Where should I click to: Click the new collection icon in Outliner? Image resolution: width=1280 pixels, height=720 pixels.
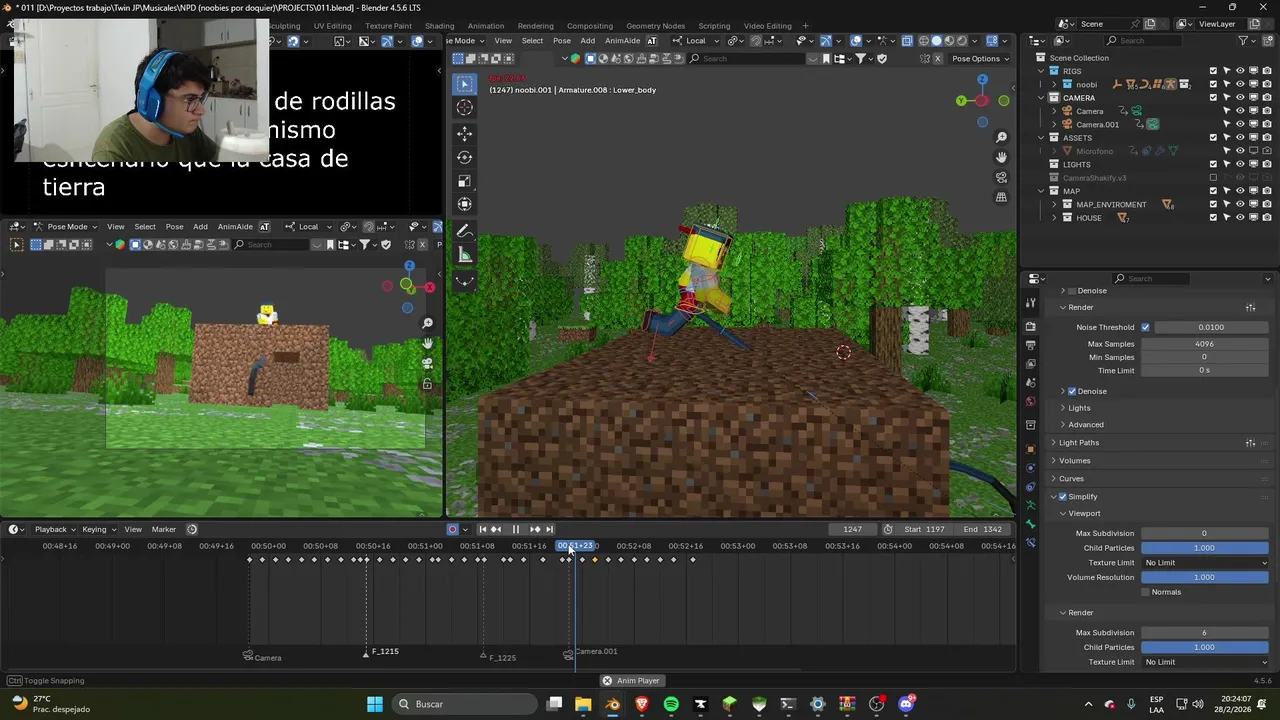(x=1270, y=41)
